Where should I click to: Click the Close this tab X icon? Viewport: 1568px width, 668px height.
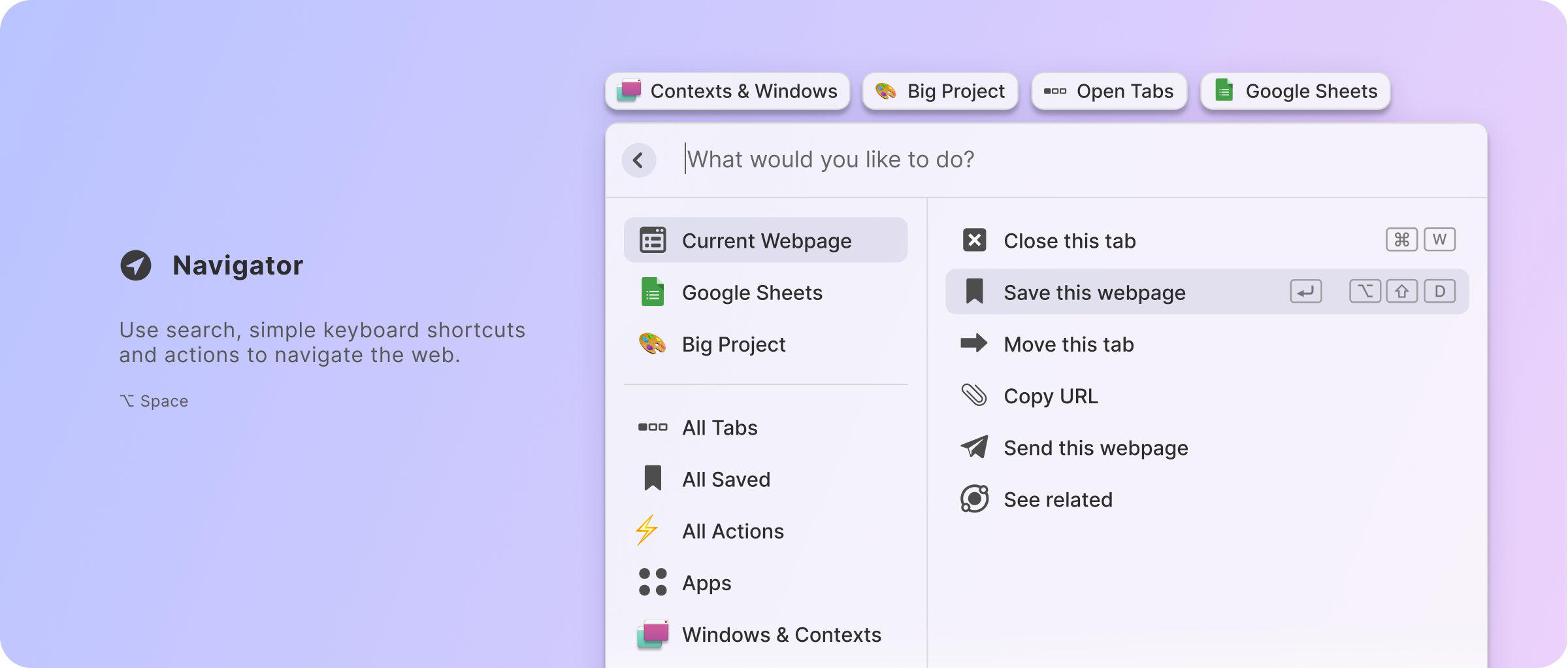974,240
